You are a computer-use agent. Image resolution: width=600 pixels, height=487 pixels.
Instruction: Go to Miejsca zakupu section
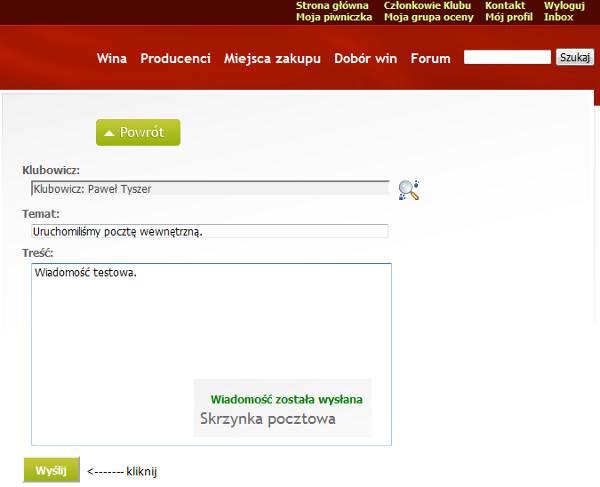(x=272, y=58)
